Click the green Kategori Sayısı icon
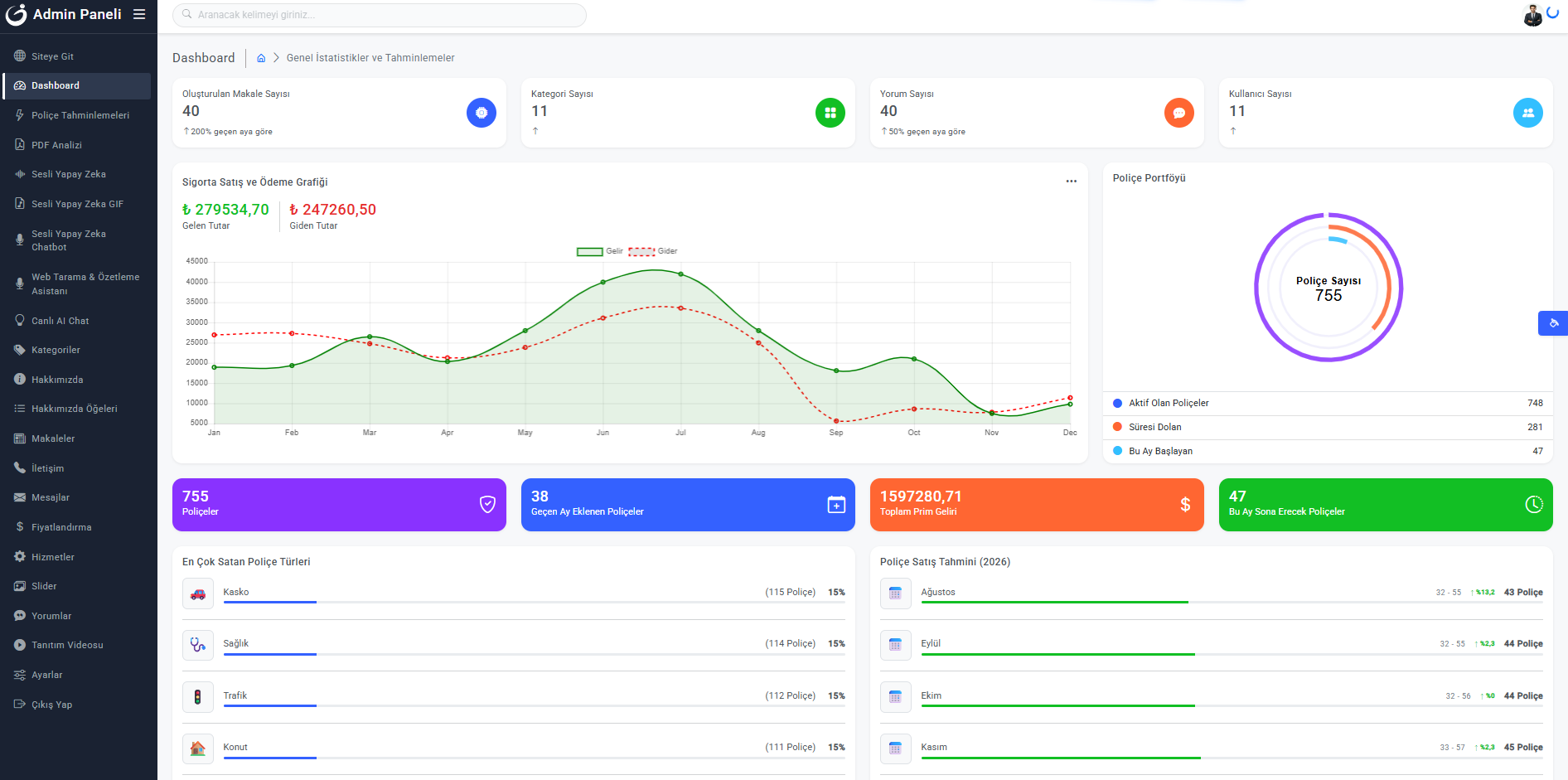The width and height of the screenshot is (1568, 780). click(x=830, y=113)
